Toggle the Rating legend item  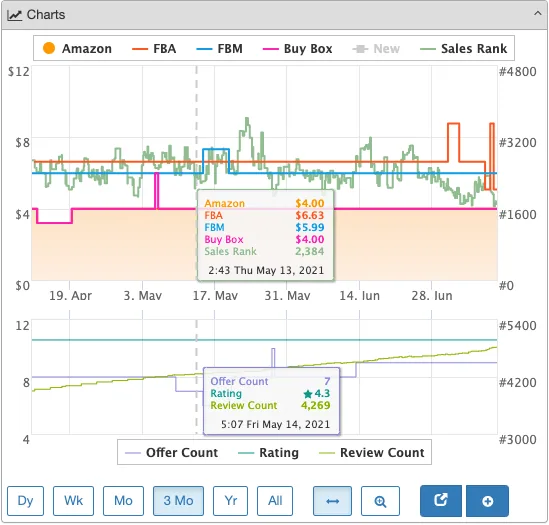(x=268, y=453)
